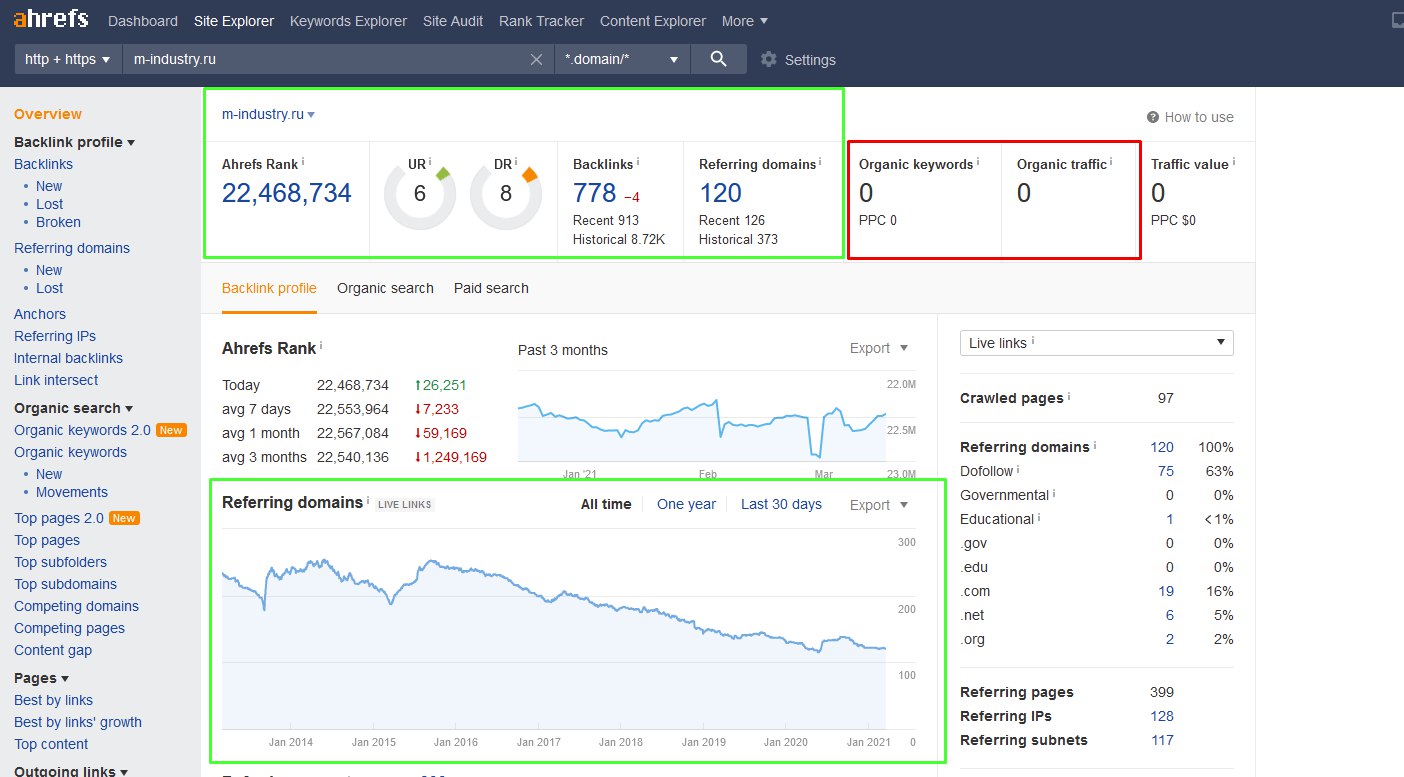1404x777 pixels.
Task: Show All time referring domains range
Action: 606,504
